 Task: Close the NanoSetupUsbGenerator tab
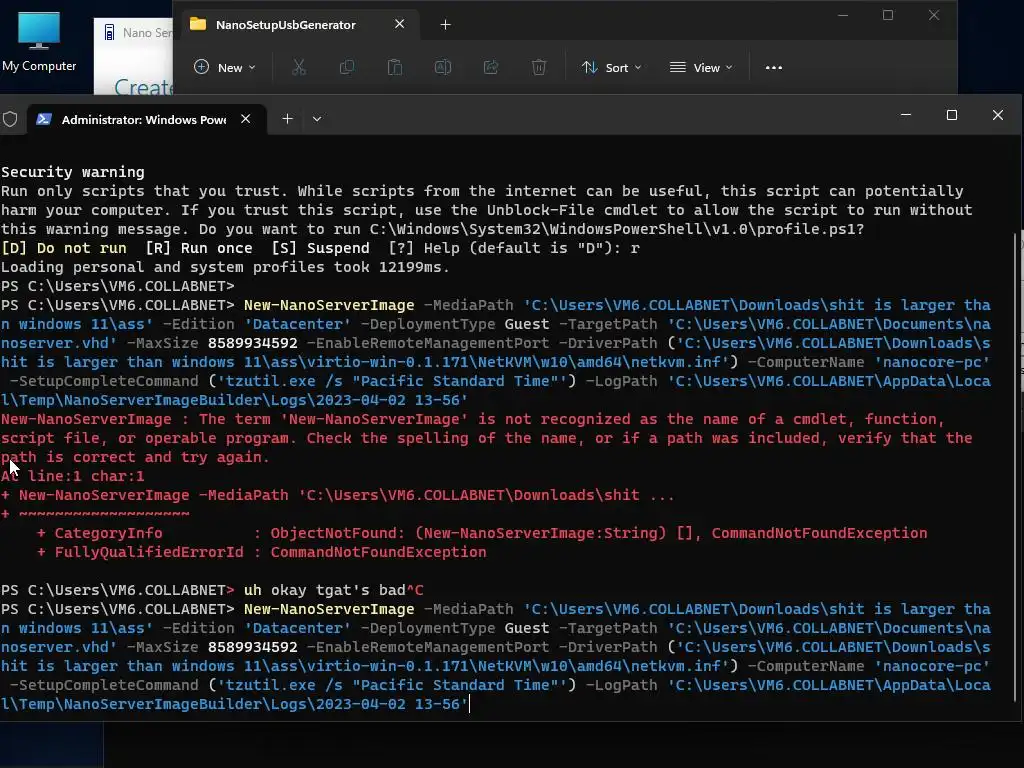point(400,24)
